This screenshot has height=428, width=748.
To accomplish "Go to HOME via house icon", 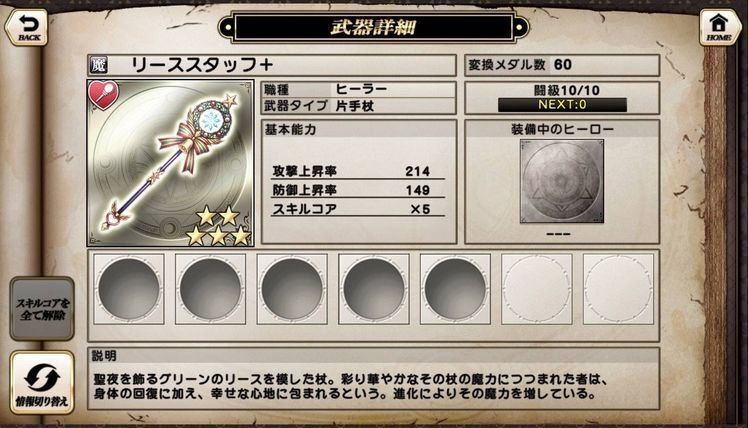I will tap(720, 27).
